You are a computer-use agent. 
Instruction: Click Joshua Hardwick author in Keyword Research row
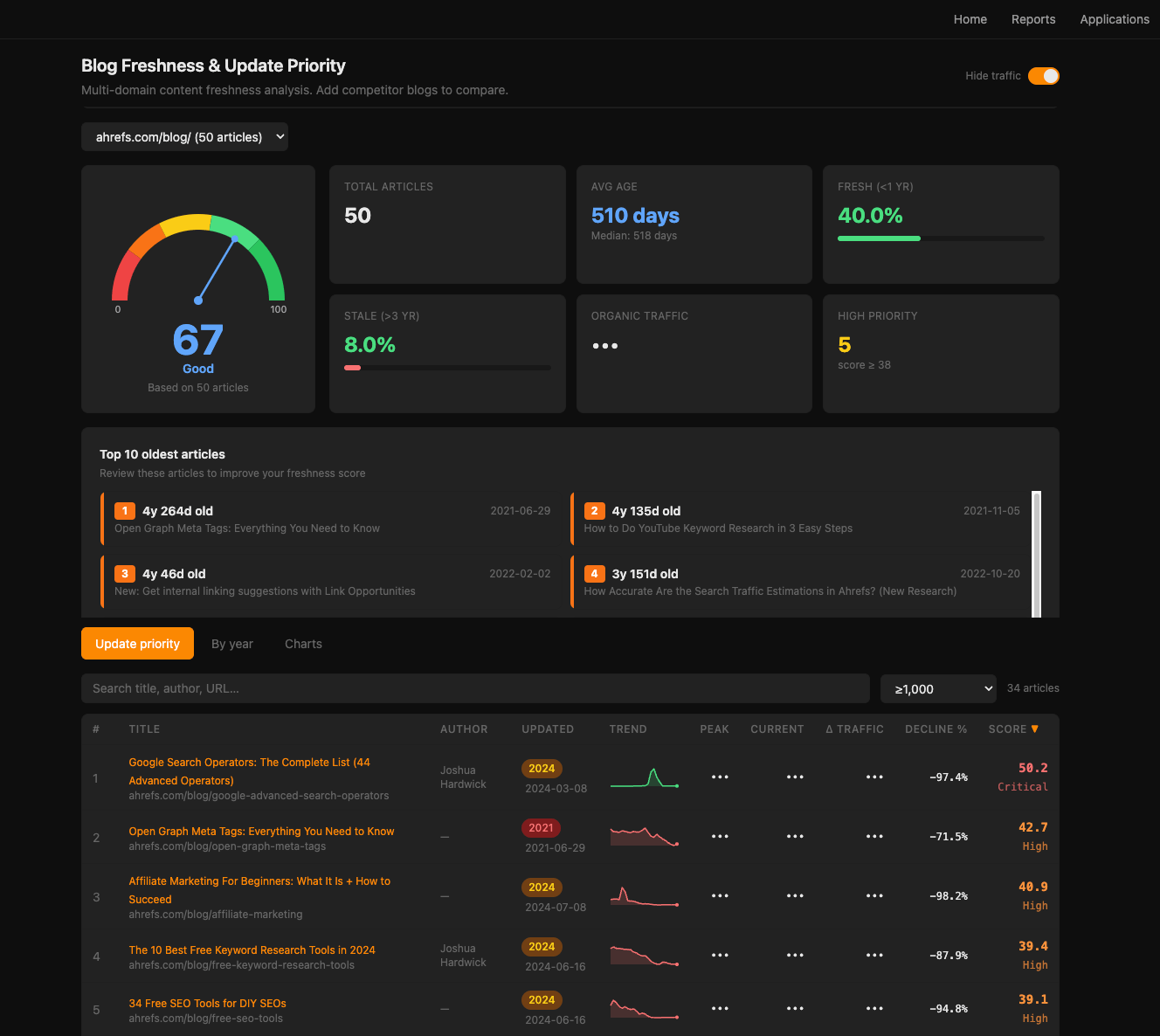(463, 956)
